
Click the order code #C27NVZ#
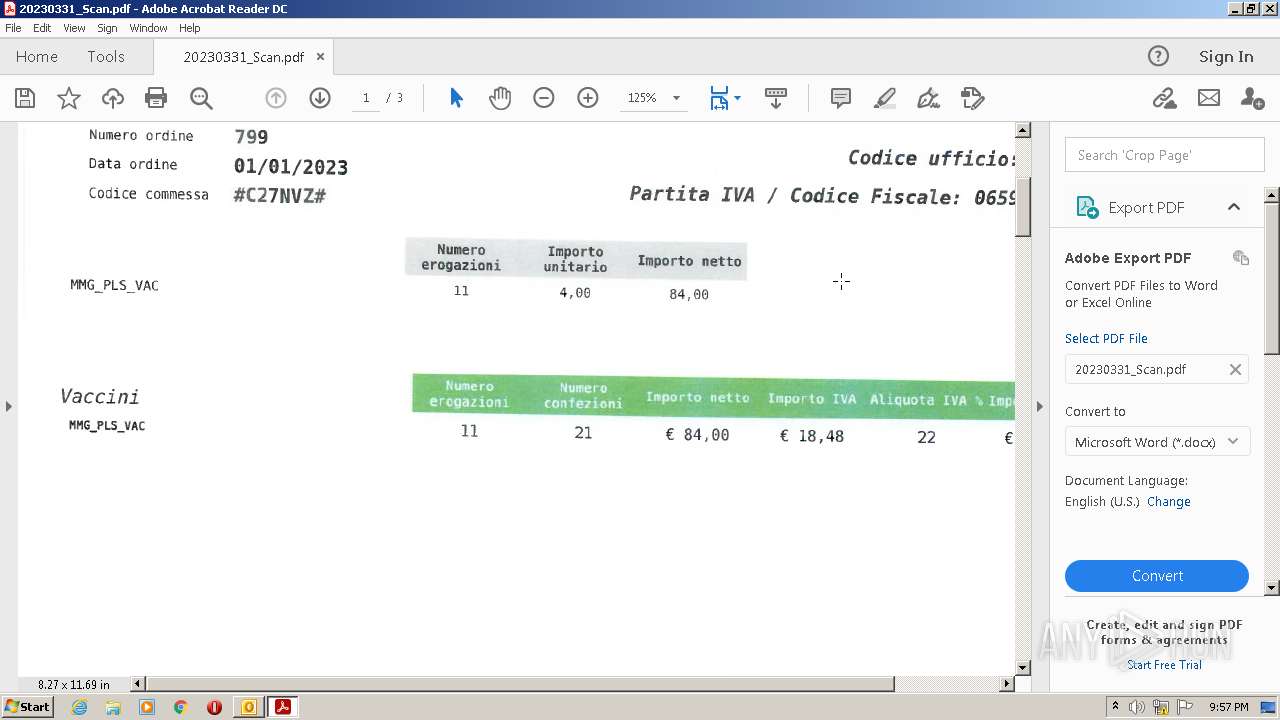(280, 196)
